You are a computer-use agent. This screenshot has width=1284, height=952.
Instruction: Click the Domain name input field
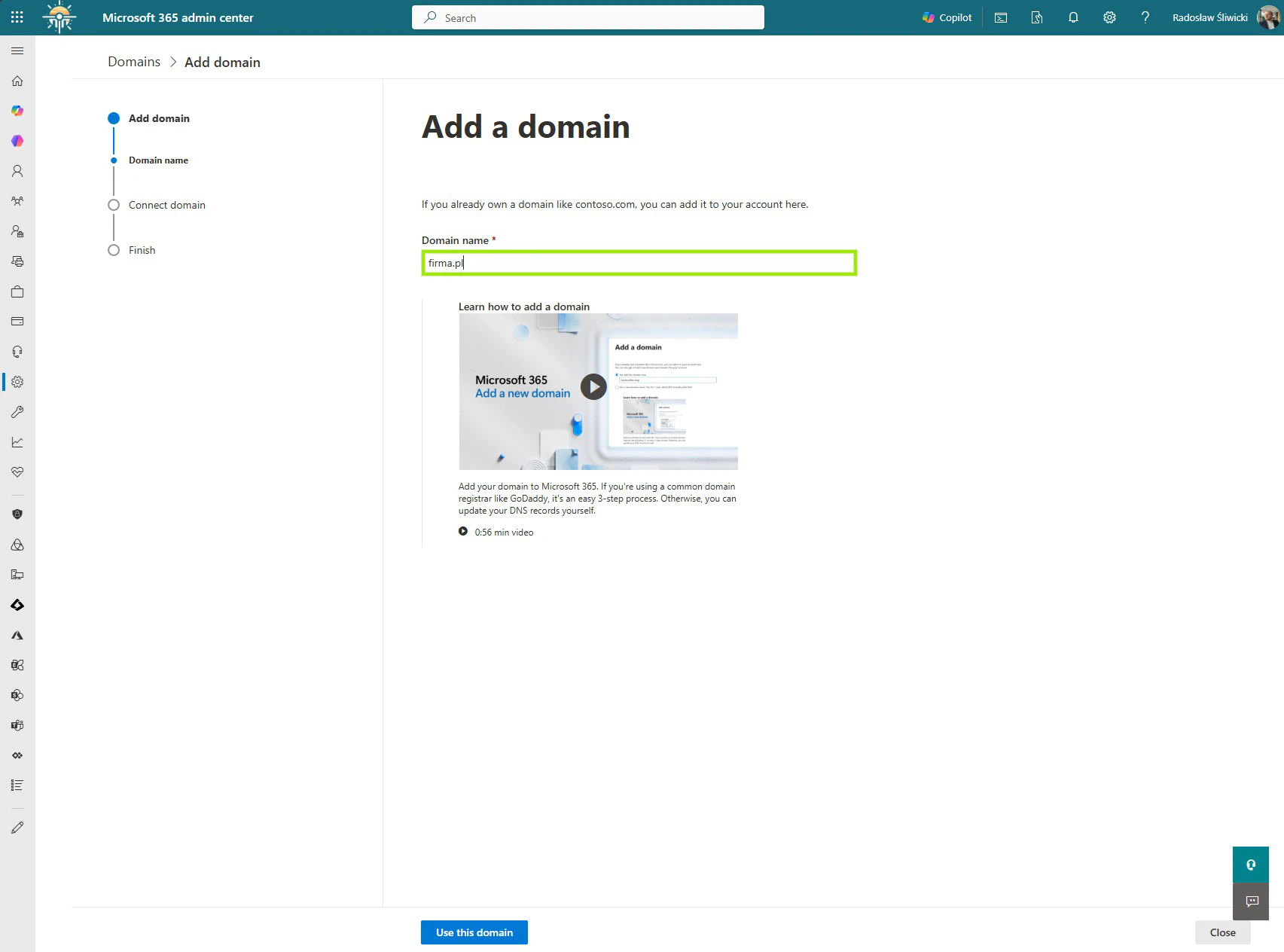point(639,263)
